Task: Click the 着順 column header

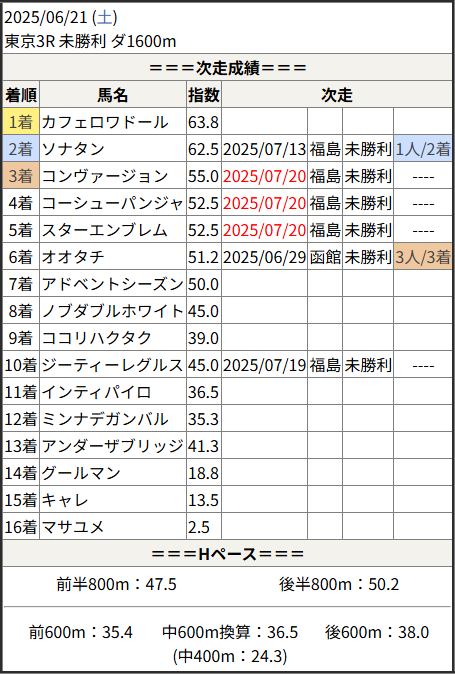Action: click(21, 95)
